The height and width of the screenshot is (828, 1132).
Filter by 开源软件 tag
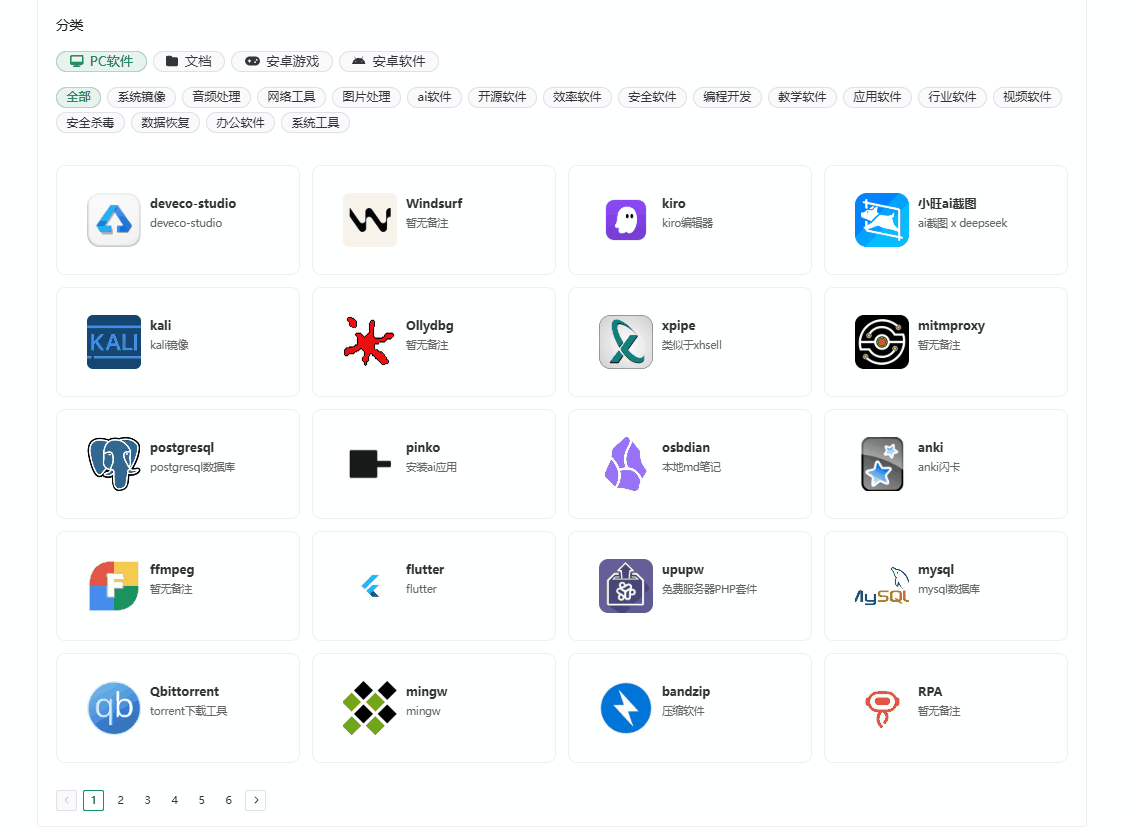(502, 97)
